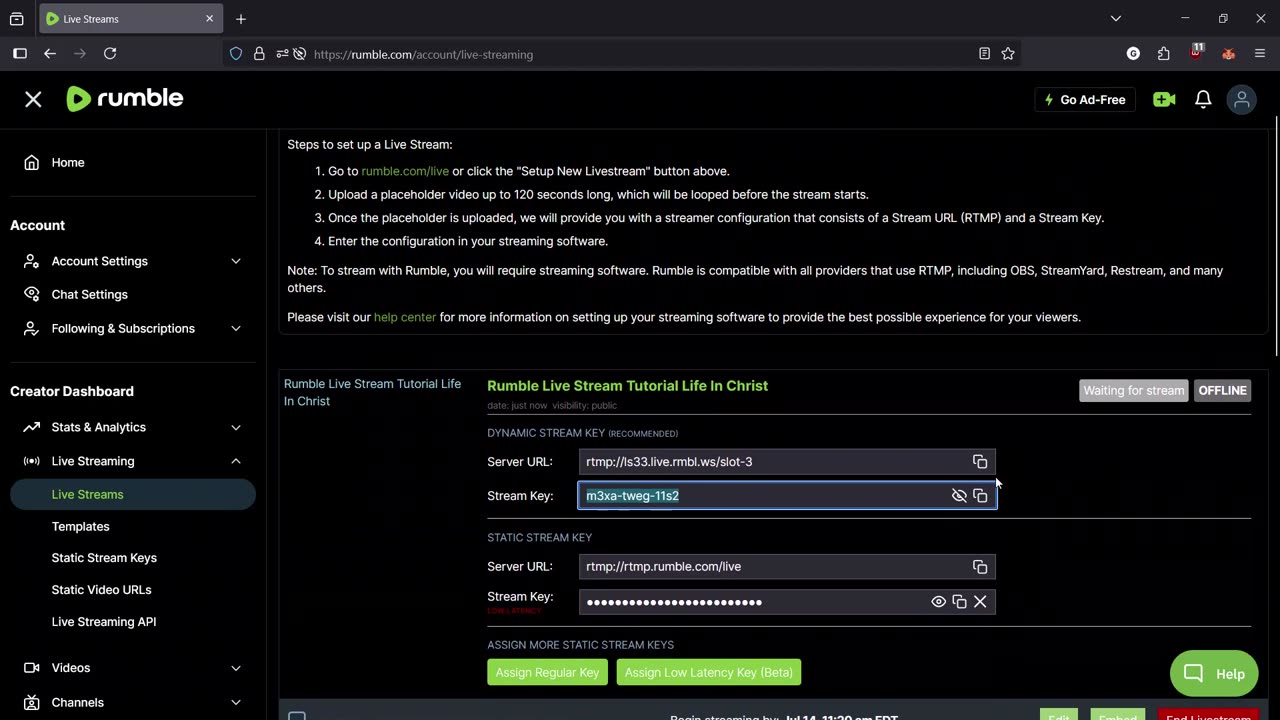Follow the rumble.com/live link
The height and width of the screenshot is (720, 1280).
pyautogui.click(x=405, y=171)
